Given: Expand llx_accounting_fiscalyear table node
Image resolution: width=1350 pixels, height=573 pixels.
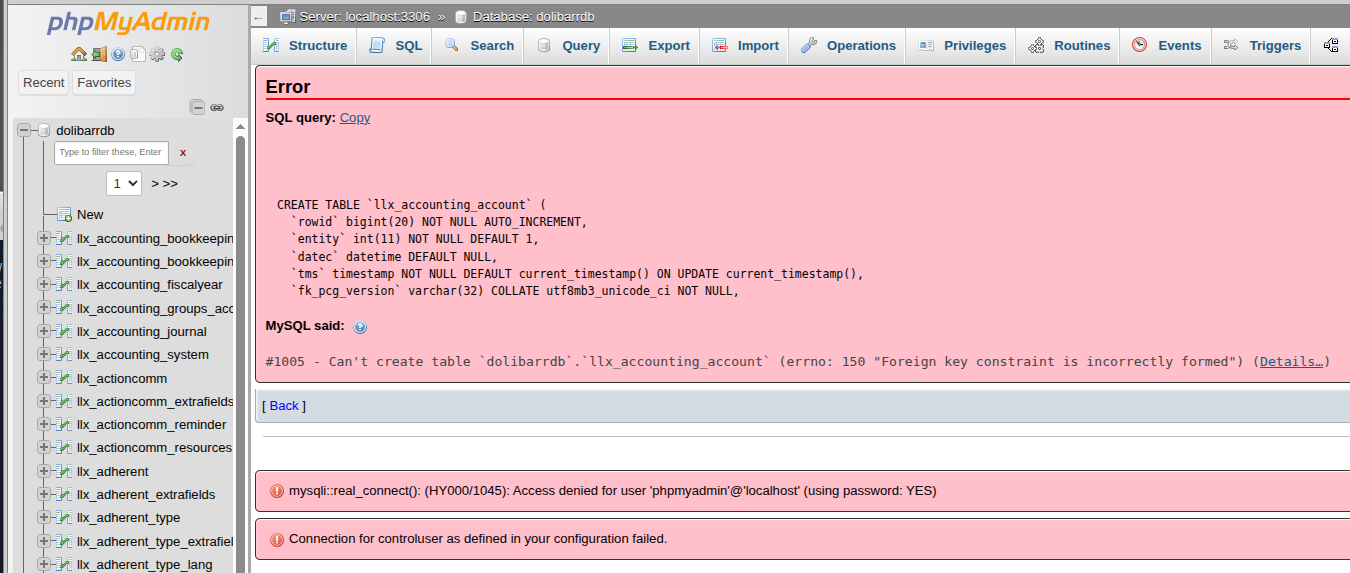Looking at the screenshot, I should click(x=44, y=284).
